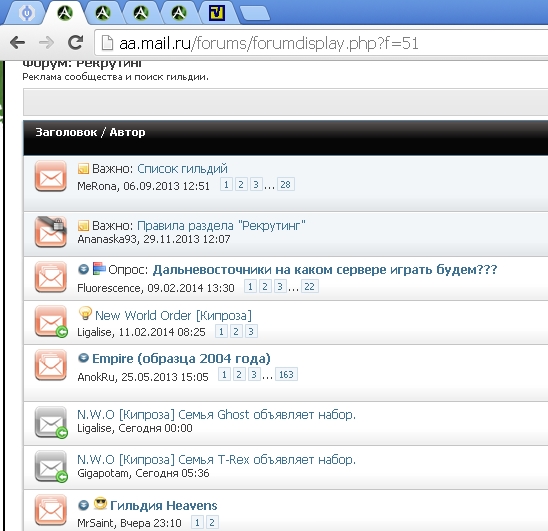Click sunglasses smiley icon before Гильдия Heavens
The image size is (548, 531).
(x=100, y=504)
